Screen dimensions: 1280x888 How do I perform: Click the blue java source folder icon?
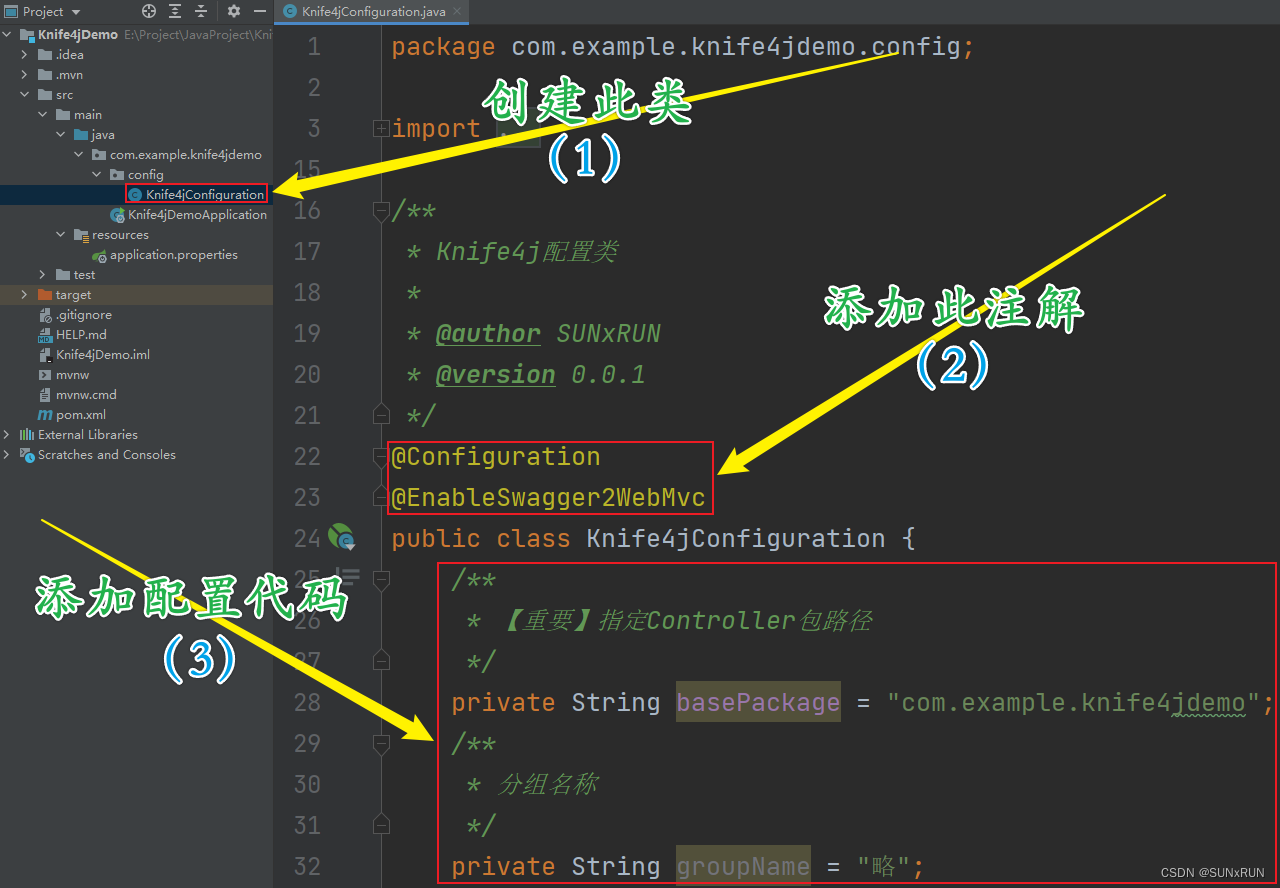tap(81, 135)
